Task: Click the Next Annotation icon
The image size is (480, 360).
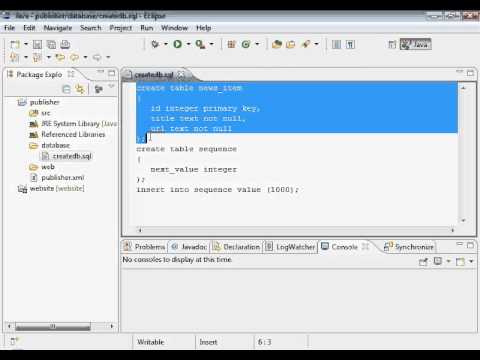Action: click(15, 57)
